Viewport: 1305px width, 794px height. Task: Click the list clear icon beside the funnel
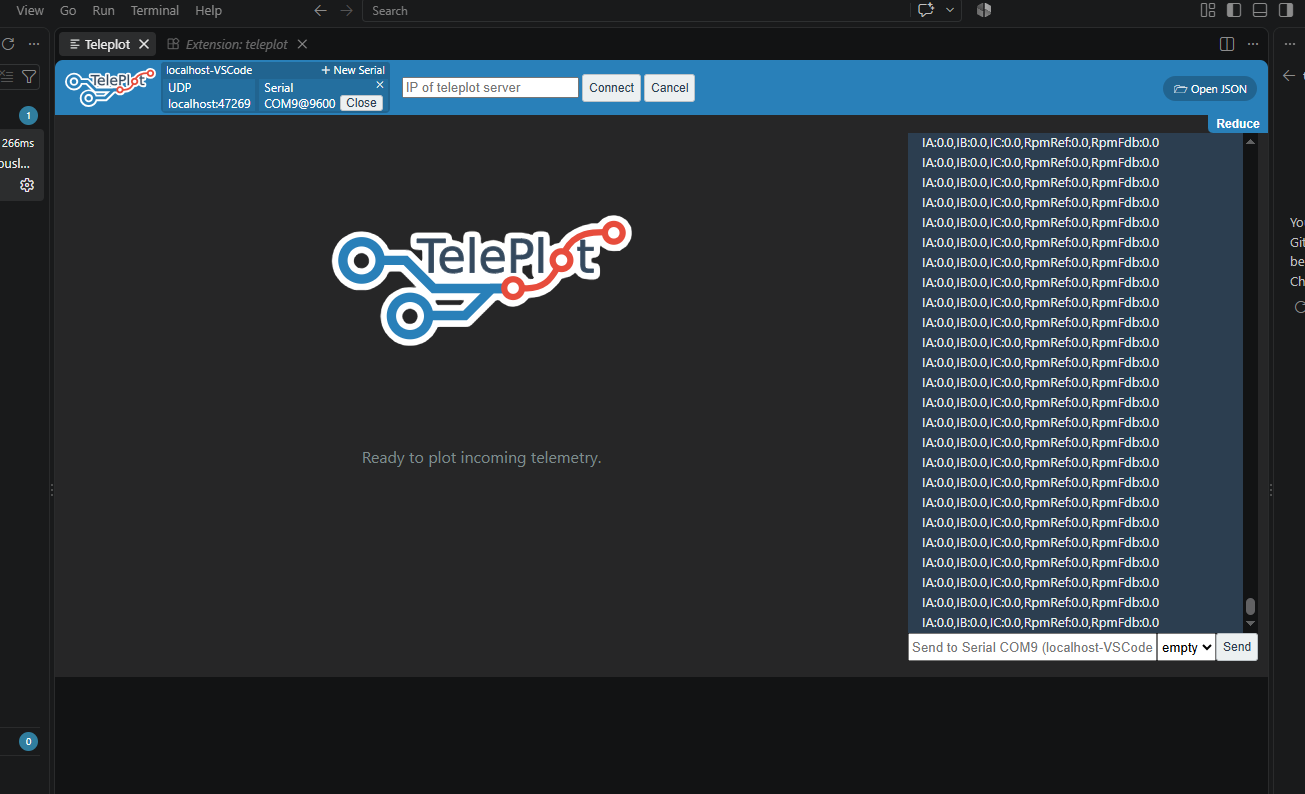tap(8, 76)
